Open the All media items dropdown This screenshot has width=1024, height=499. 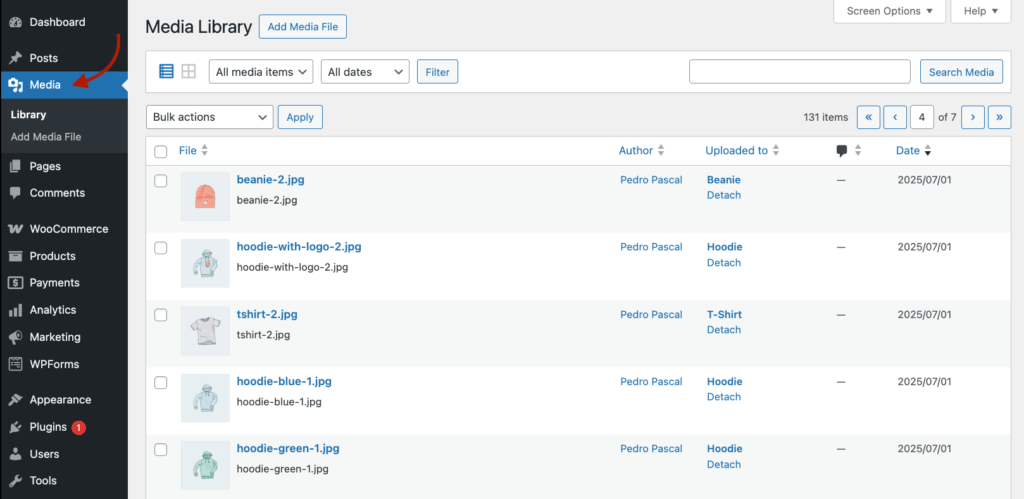261,72
